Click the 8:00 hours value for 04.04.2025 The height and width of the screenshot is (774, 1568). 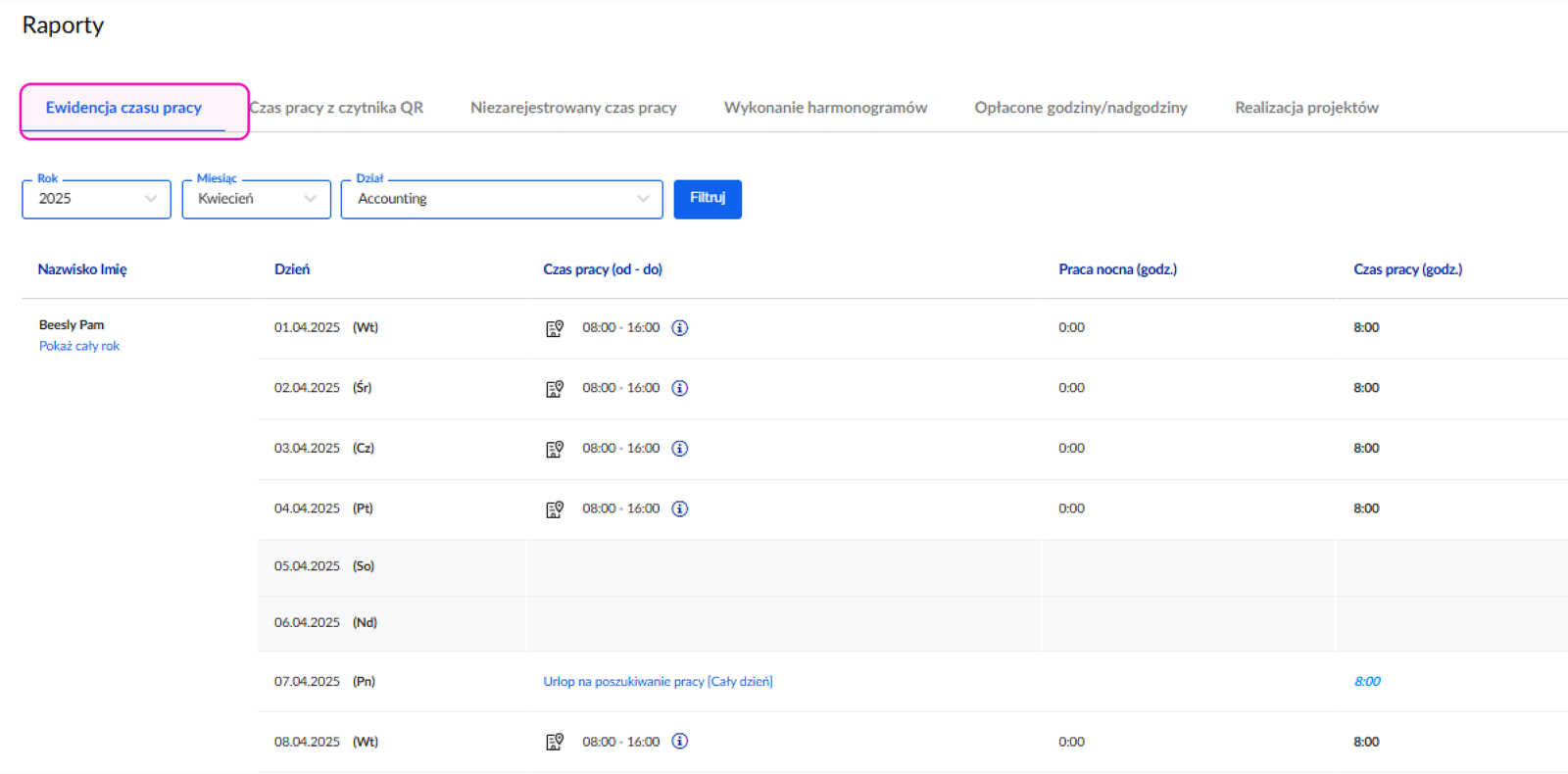[1366, 508]
